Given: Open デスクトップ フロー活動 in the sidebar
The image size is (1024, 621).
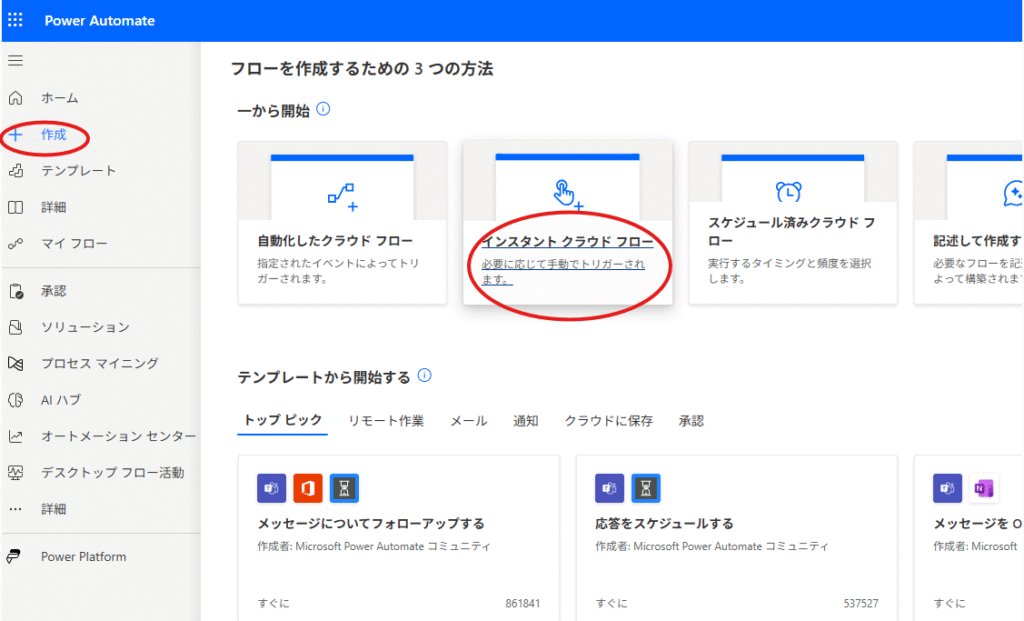Looking at the screenshot, I should point(112,473).
